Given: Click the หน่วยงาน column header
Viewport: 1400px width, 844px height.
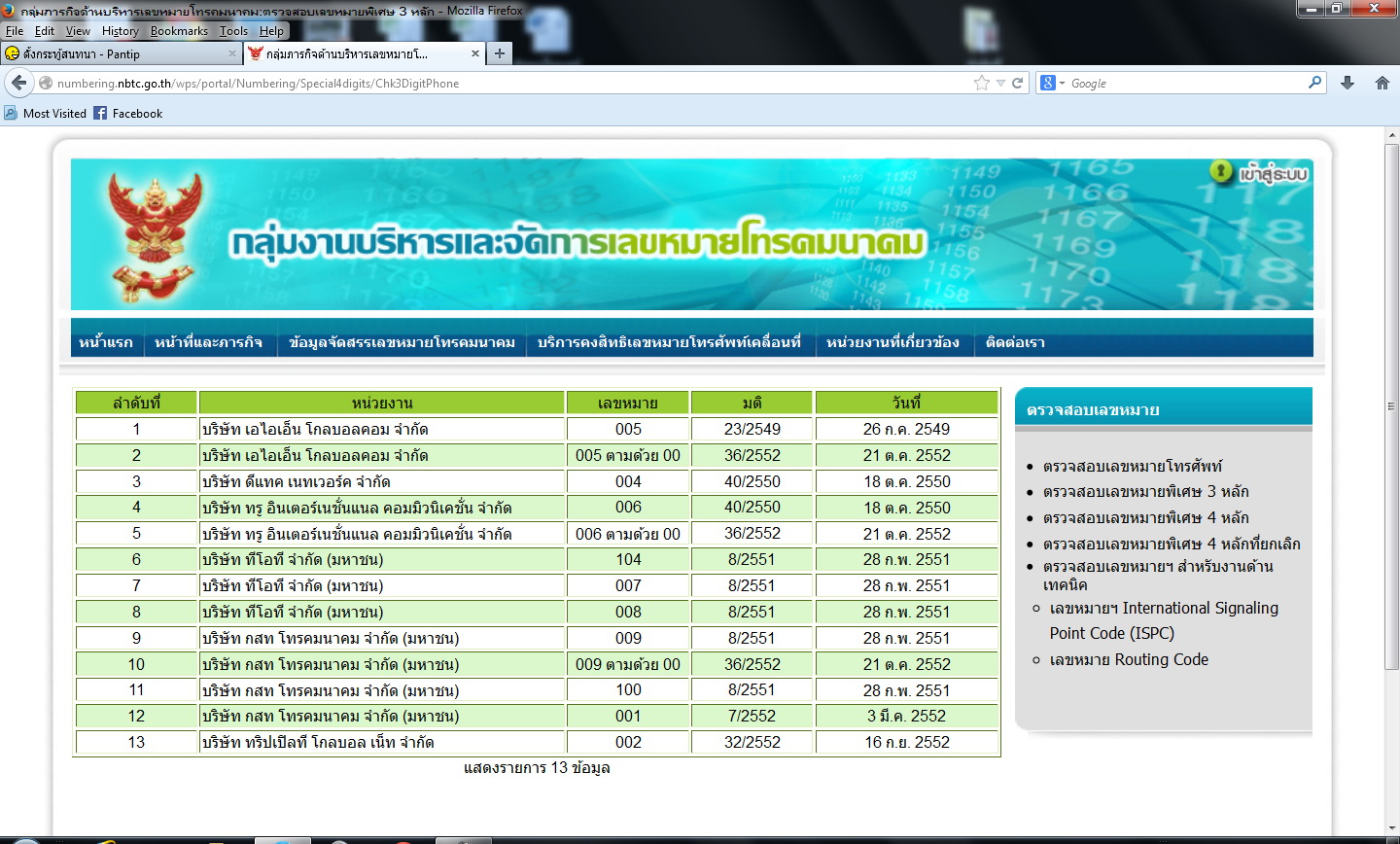Looking at the screenshot, I should pyautogui.click(x=382, y=403).
